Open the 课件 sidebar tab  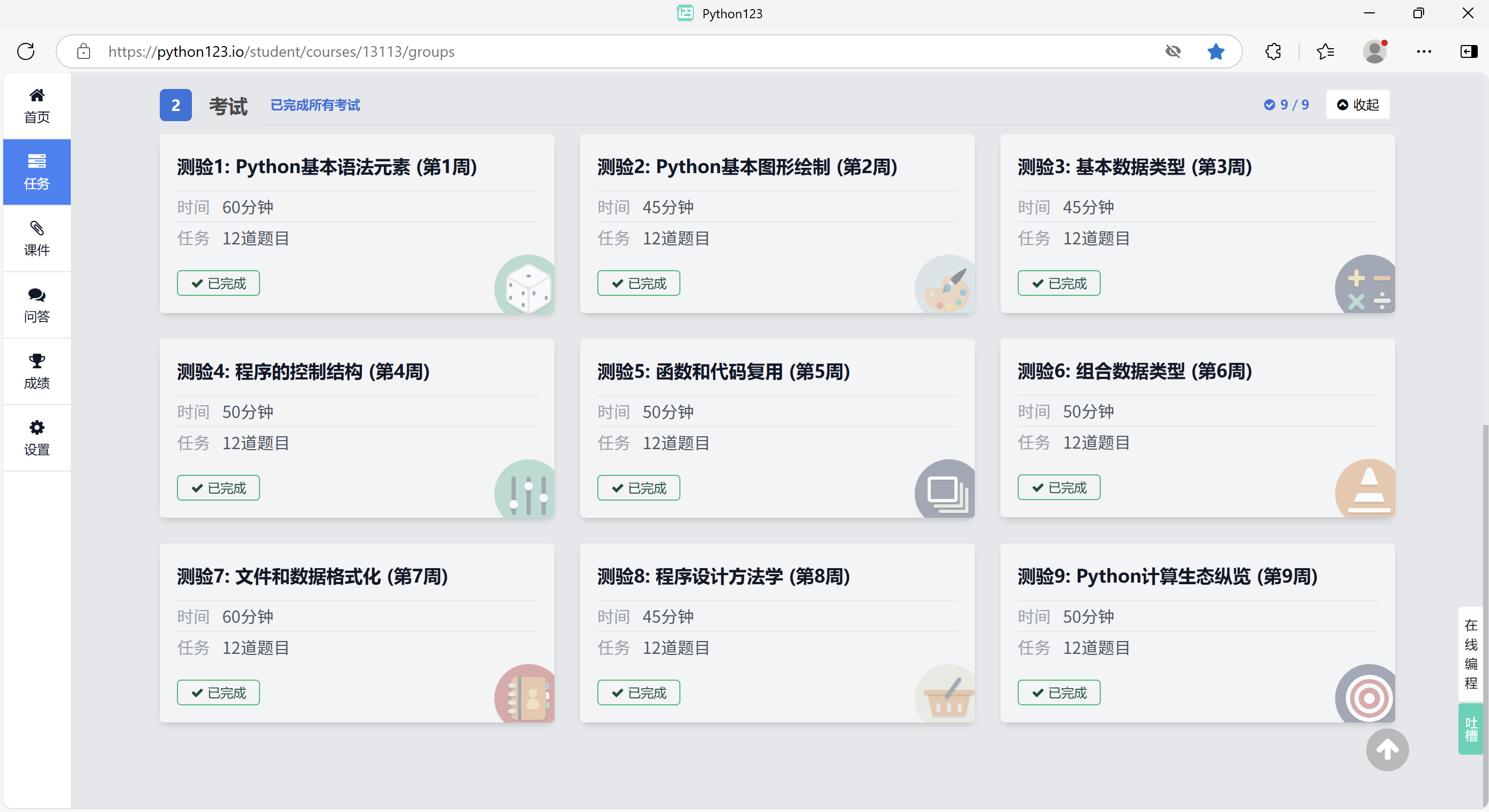[37, 239]
